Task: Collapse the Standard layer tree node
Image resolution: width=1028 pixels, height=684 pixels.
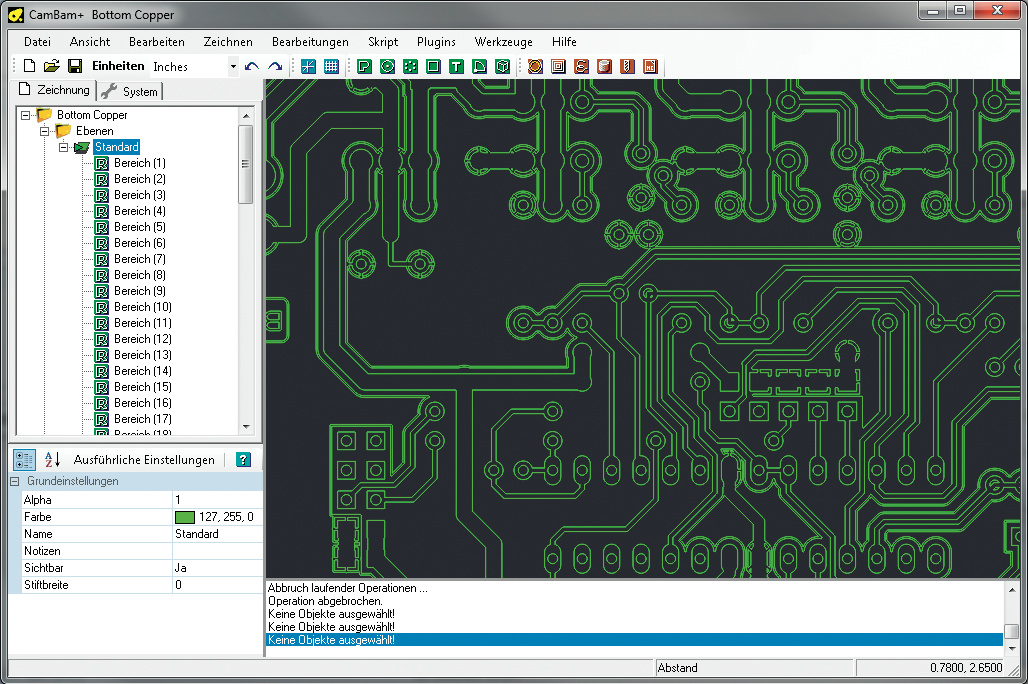Action: coord(63,147)
